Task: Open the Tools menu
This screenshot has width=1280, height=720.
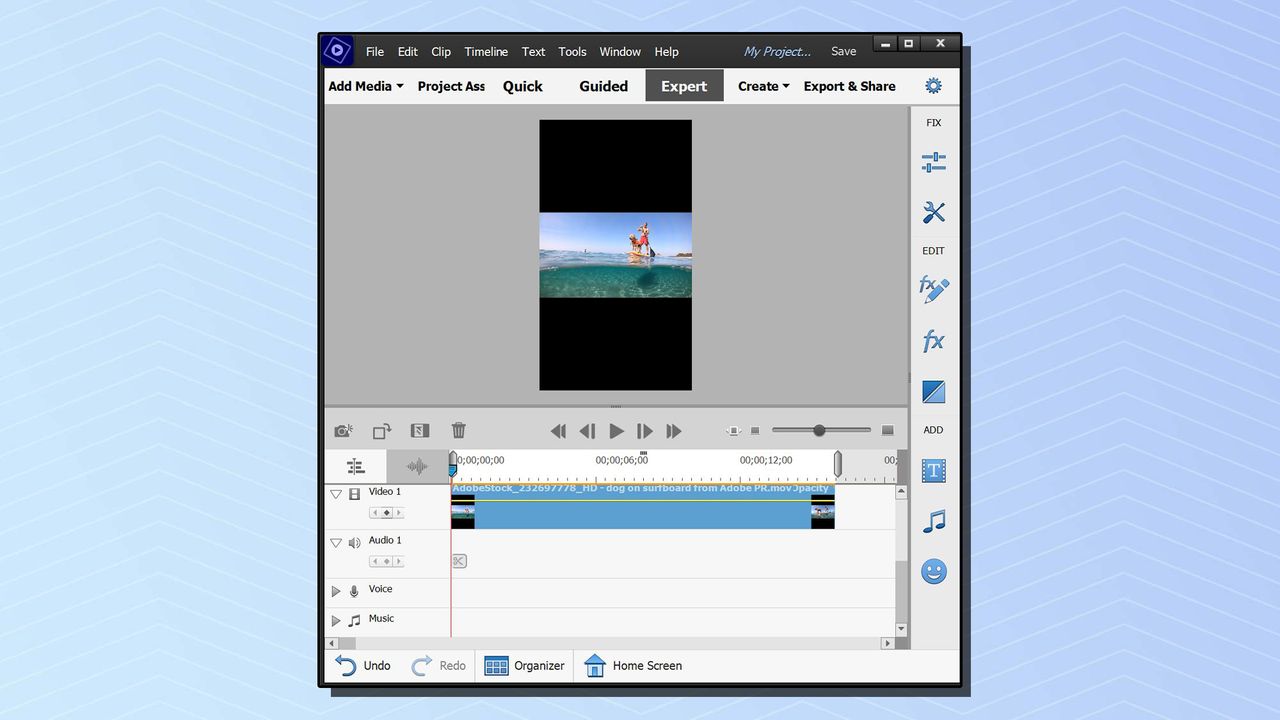Action: point(573,52)
